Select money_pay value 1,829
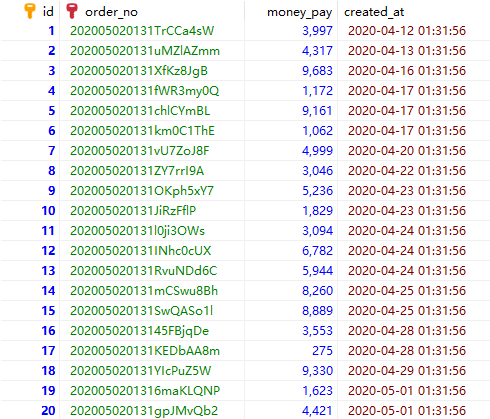This screenshot has height=419, width=490. pyautogui.click(x=317, y=211)
